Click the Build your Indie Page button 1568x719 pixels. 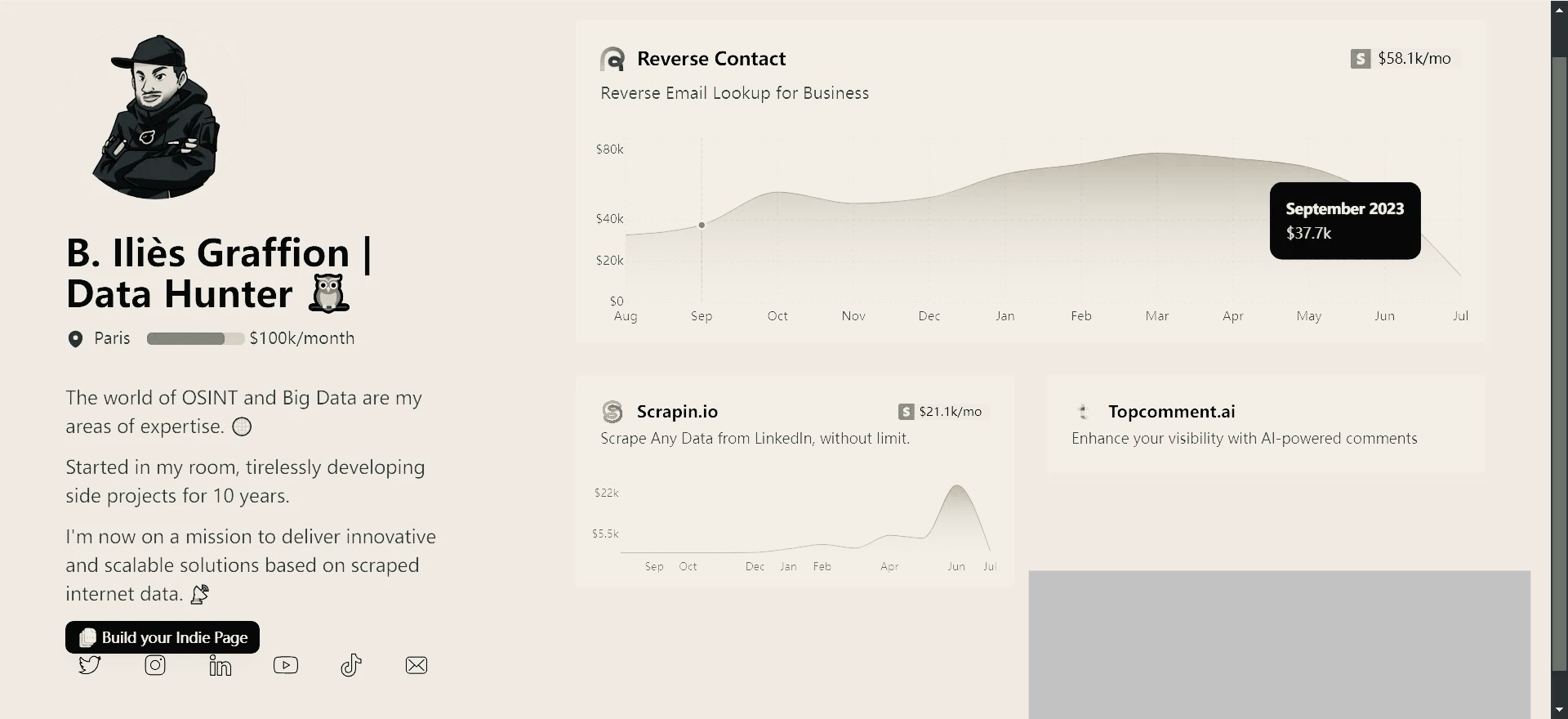click(163, 637)
